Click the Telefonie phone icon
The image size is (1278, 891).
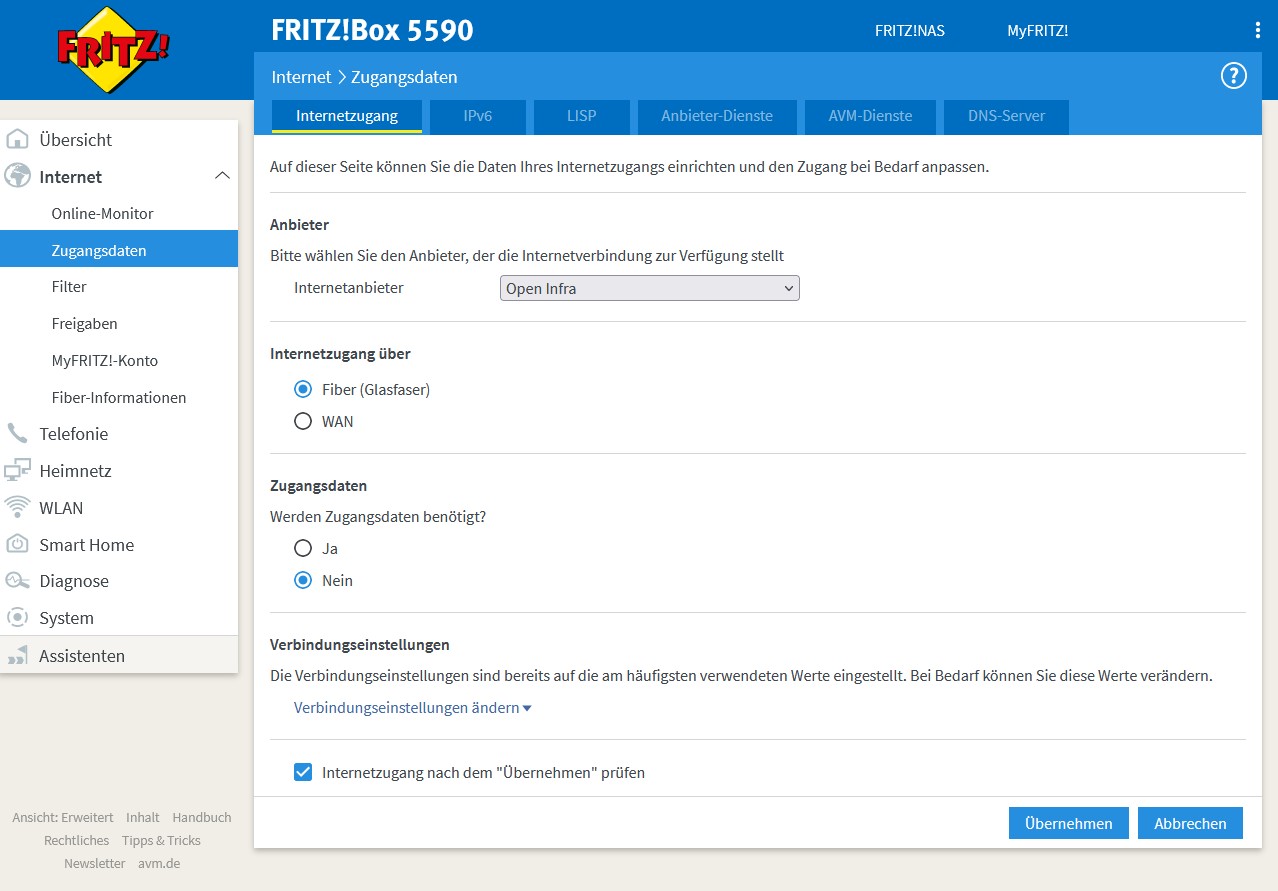[x=17, y=433]
